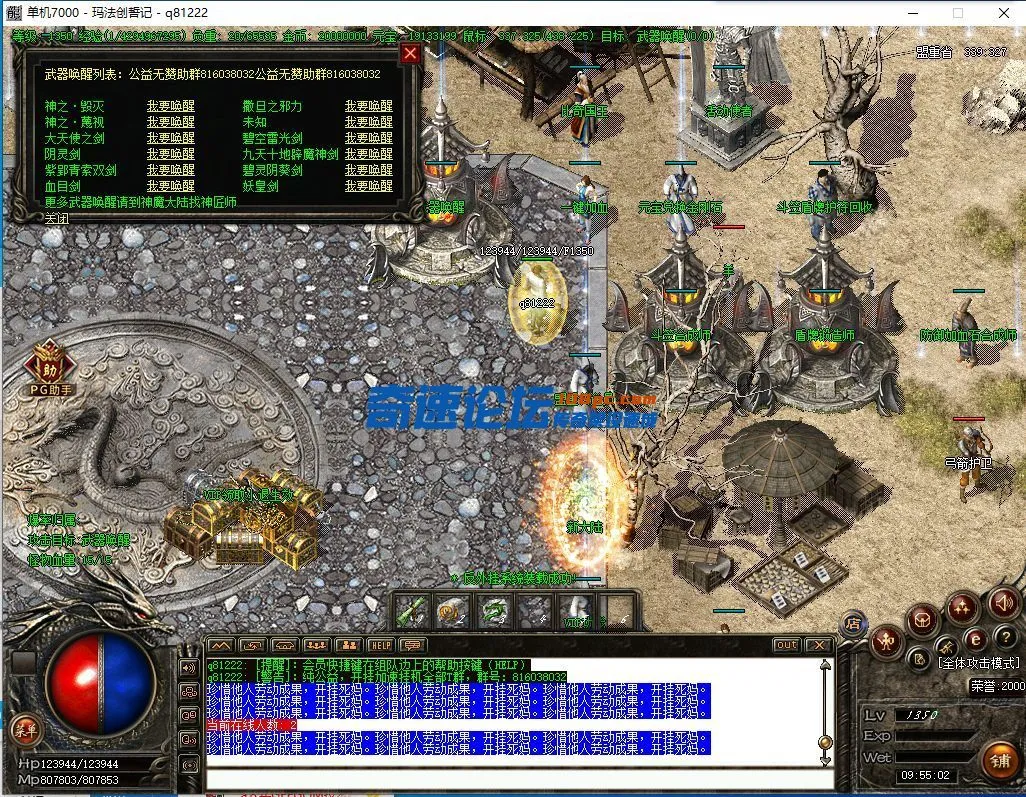Viewport: 1026px width, 797px height.
Task: Click the 元宝兑换金刚石 NPC
Action: tap(680, 200)
